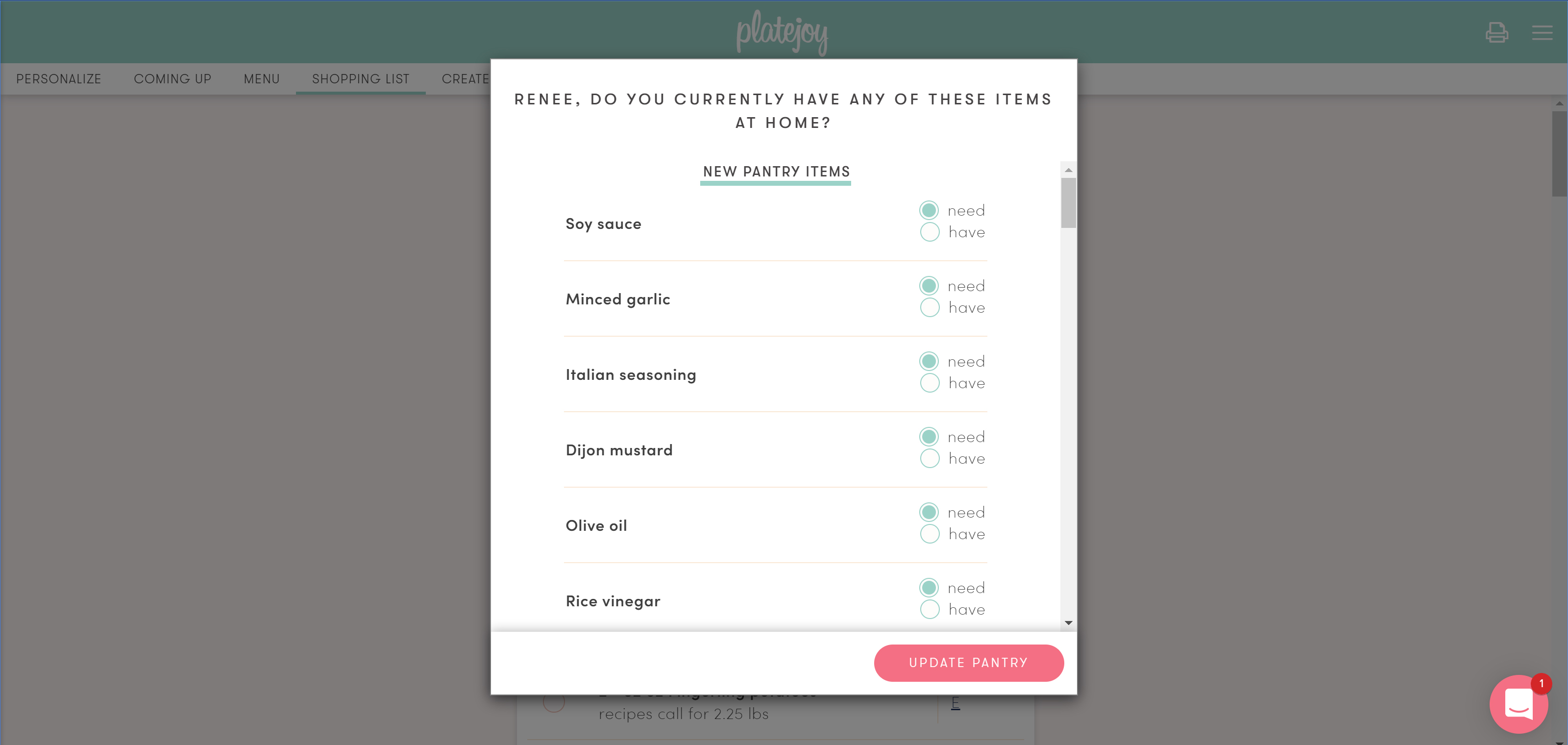Open the chat support bubble

[1518, 704]
